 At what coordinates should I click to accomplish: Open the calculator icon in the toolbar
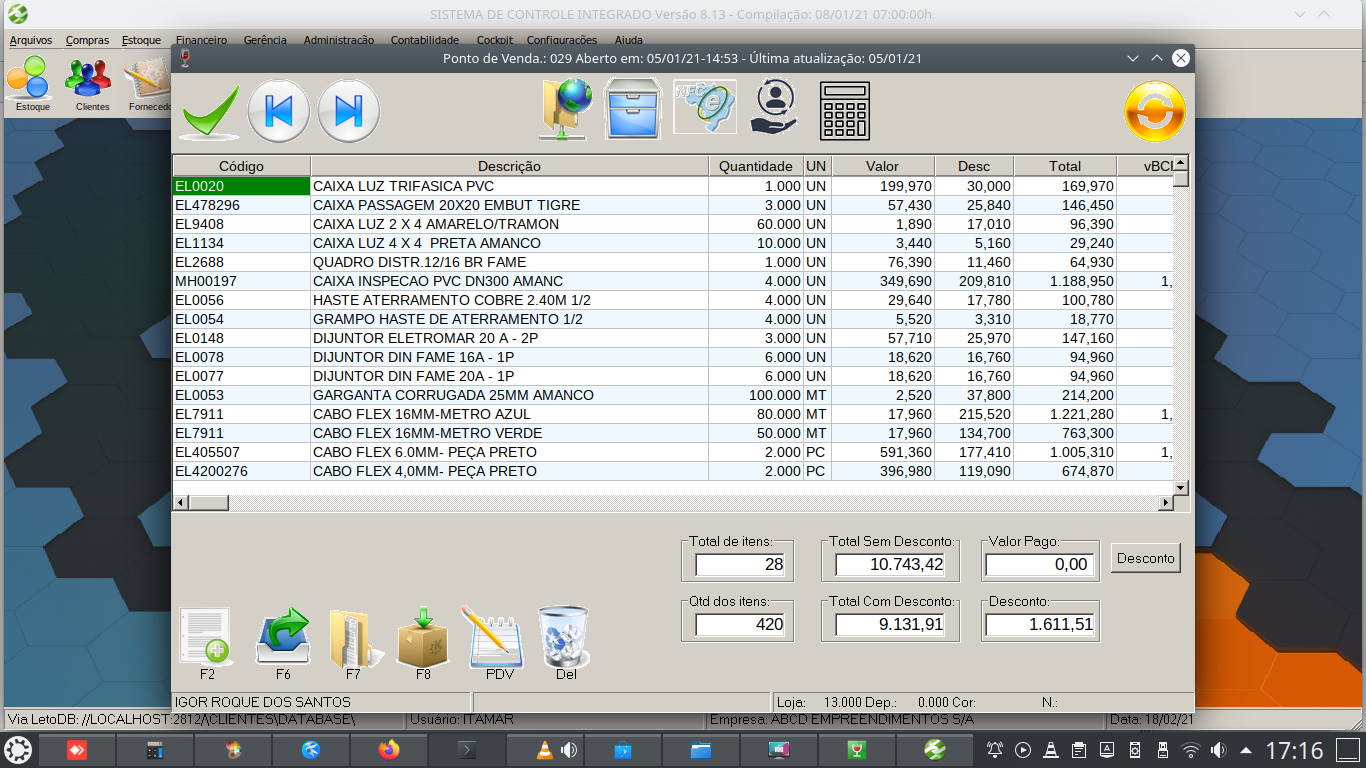pyautogui.click(x=844, y=110)
